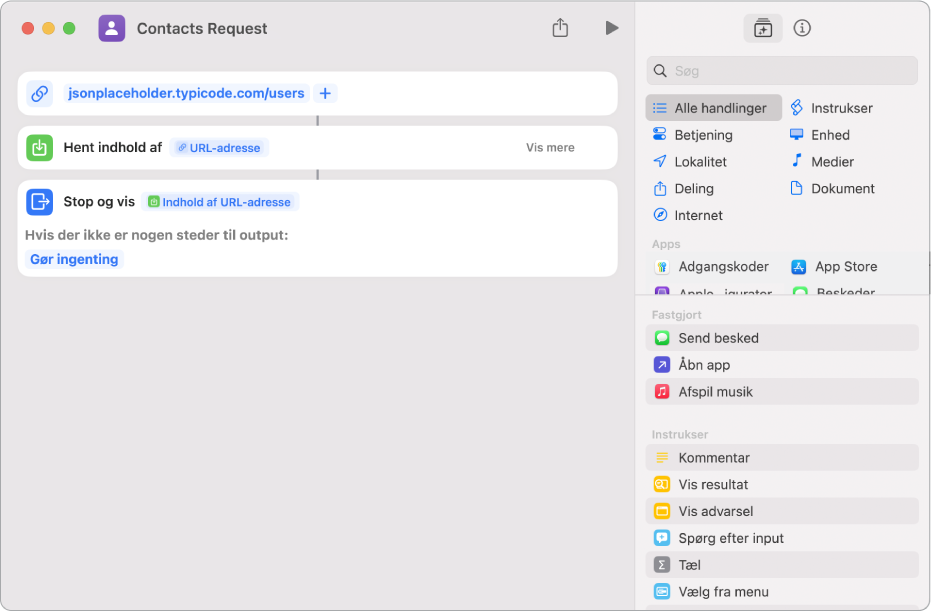The width and height of the screenshot is (931, 612).
Task: Click the share icon in the title bar
Action: coord(560,28)
